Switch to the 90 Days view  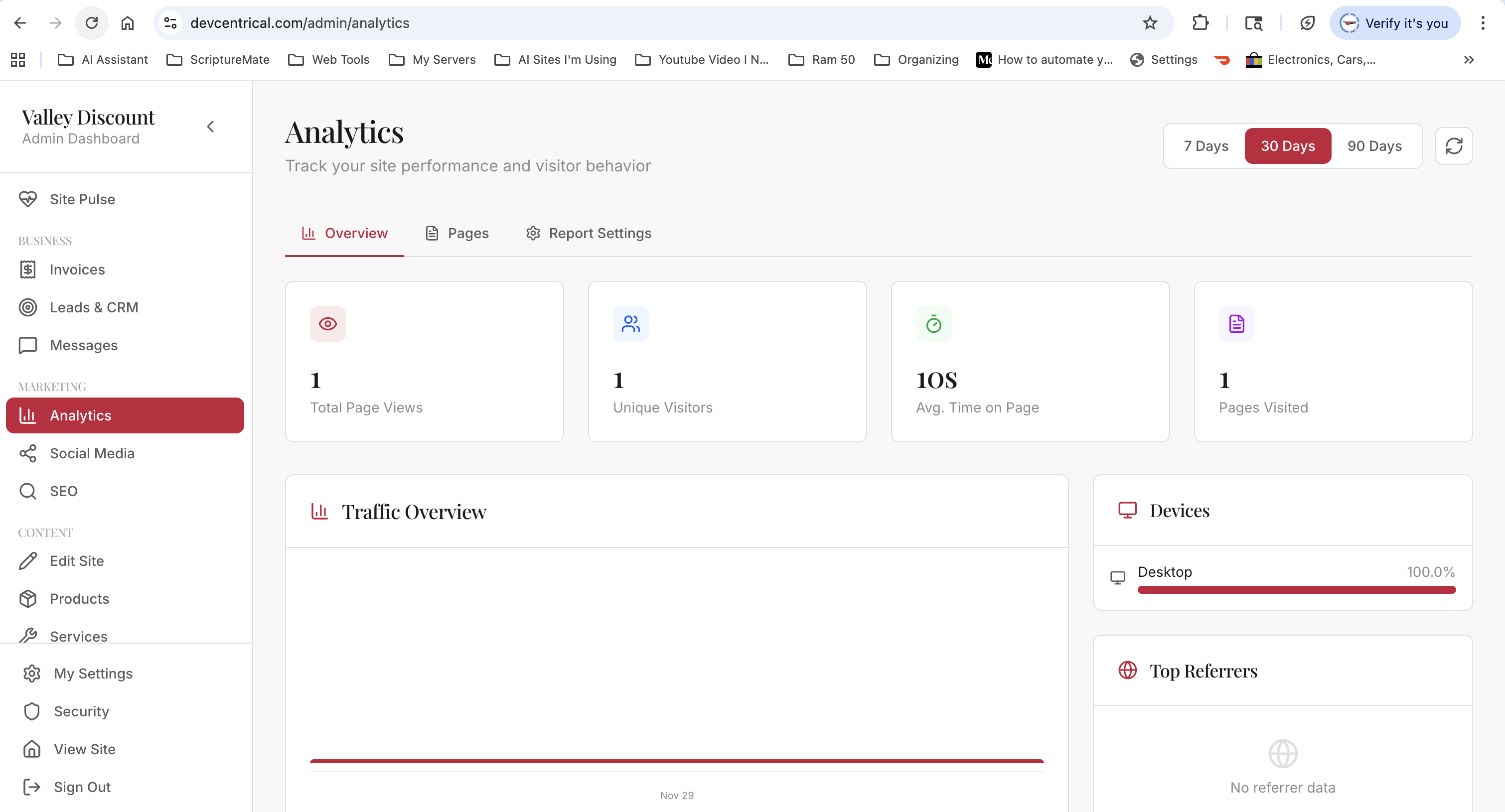[1374, 145]
